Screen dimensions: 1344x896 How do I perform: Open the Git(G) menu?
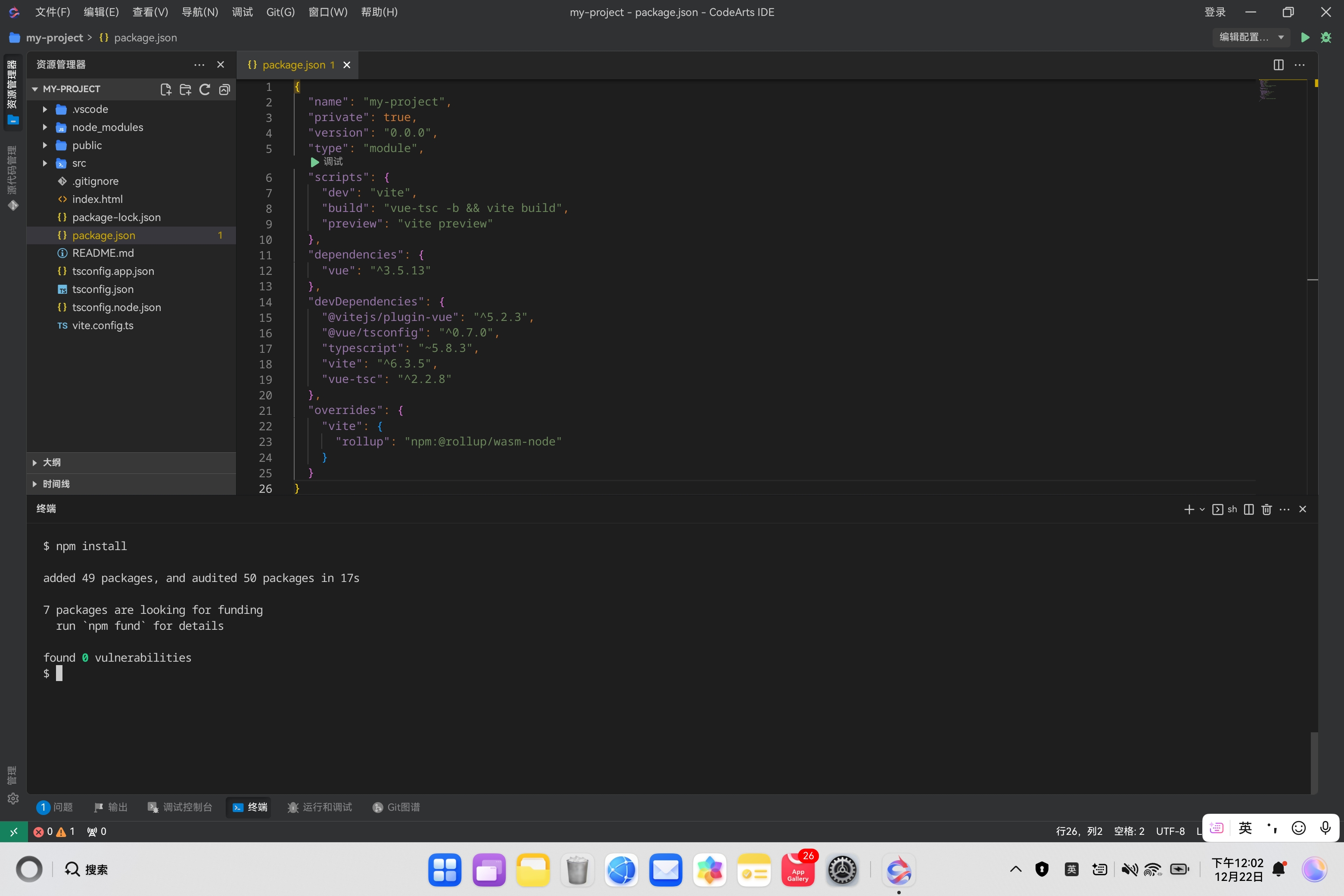click(x=280, y=12)
